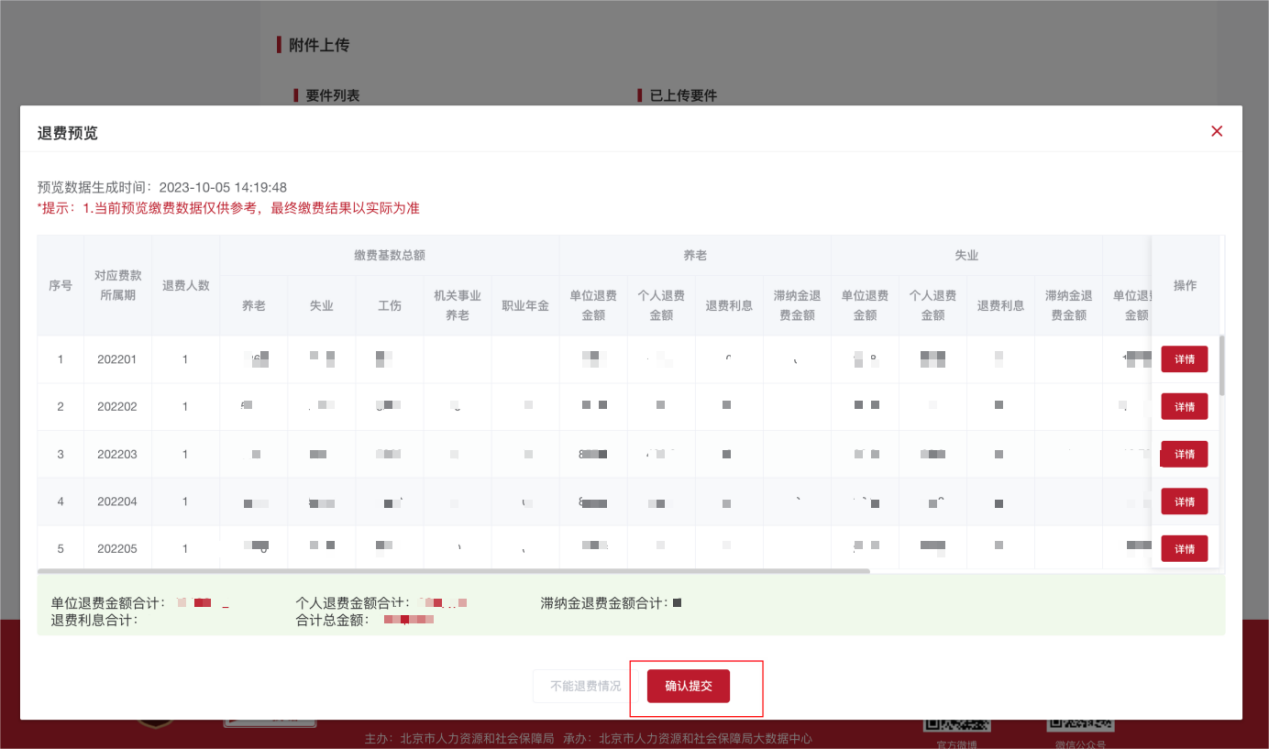Select the 养老 column header
Viewport: 1269px width, 749px height.
(253, 305)
